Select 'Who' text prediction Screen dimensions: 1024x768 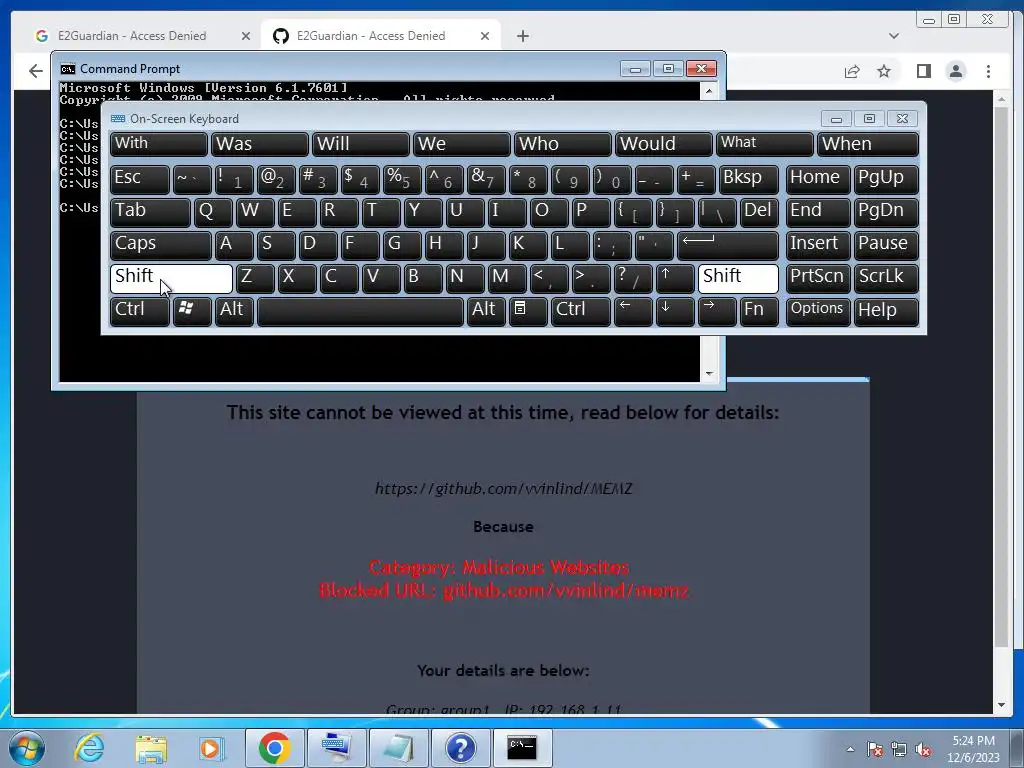pyautogui.click(x=562, y=144)
